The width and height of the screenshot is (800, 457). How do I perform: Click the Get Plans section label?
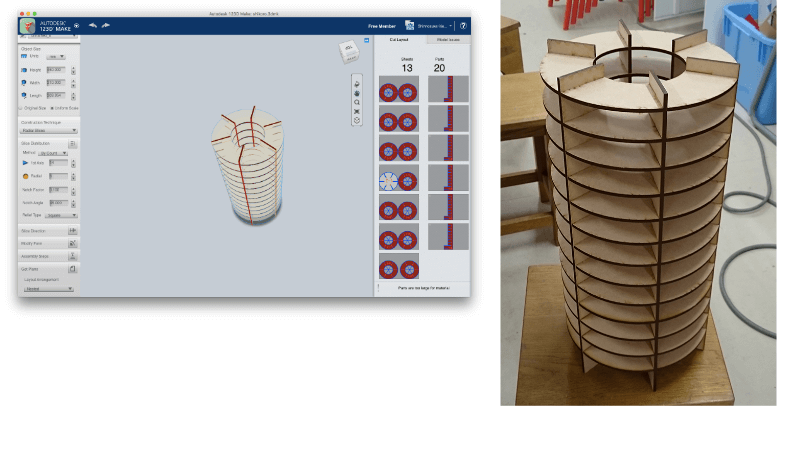30,269
